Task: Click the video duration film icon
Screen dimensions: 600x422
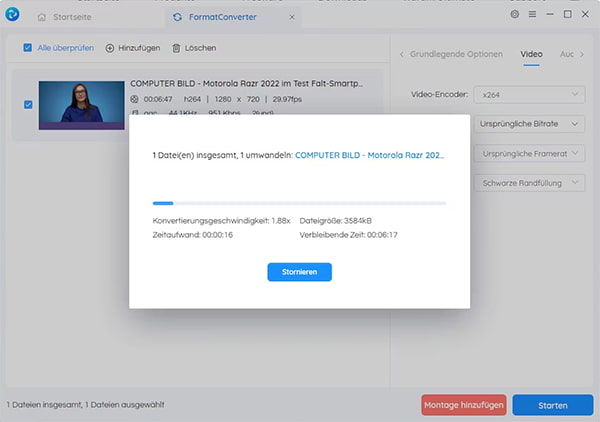Action: pos(134,99)
